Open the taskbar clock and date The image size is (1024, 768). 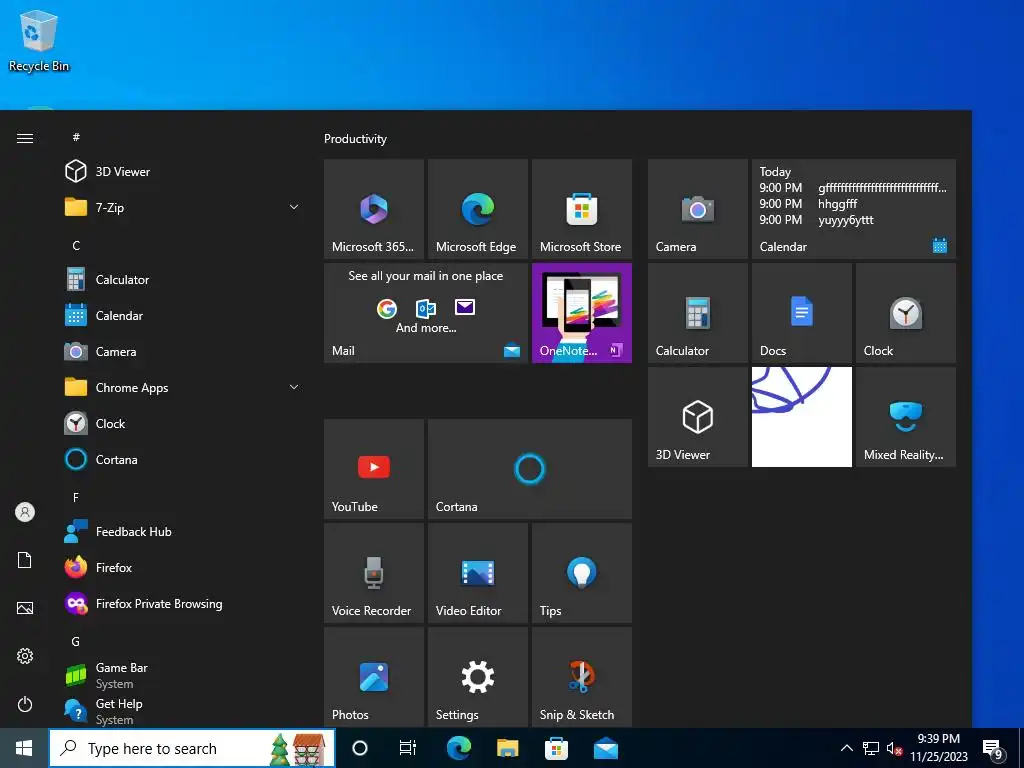pyautogui.click(x=939, y=748)
